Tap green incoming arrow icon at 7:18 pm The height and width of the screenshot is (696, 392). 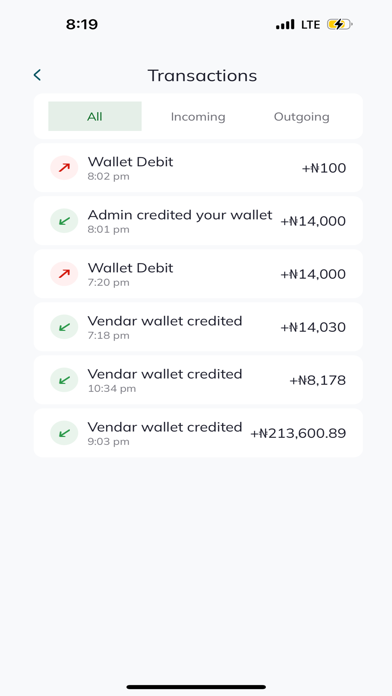coord(64,327)
